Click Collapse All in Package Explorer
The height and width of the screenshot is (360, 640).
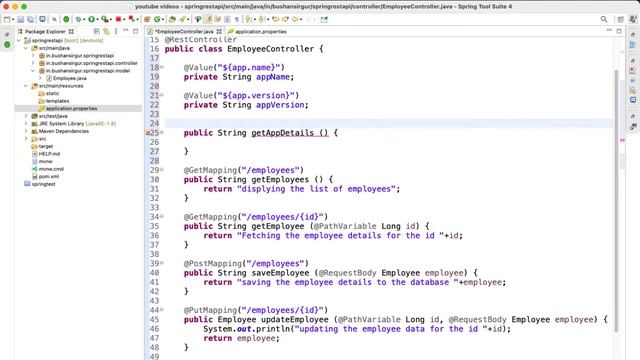[97, 31]
